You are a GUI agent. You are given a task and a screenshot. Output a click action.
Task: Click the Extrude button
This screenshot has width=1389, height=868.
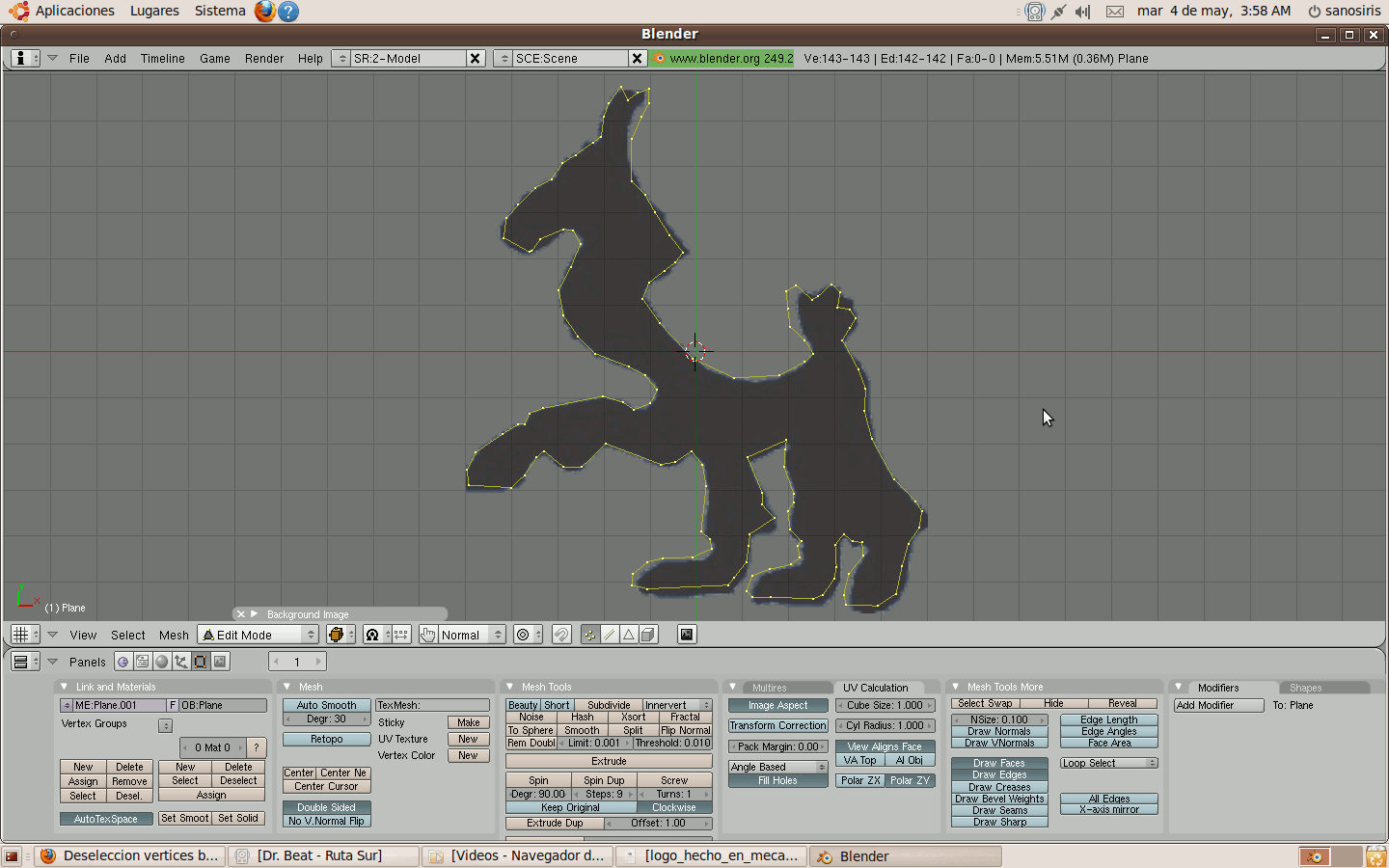609,761
